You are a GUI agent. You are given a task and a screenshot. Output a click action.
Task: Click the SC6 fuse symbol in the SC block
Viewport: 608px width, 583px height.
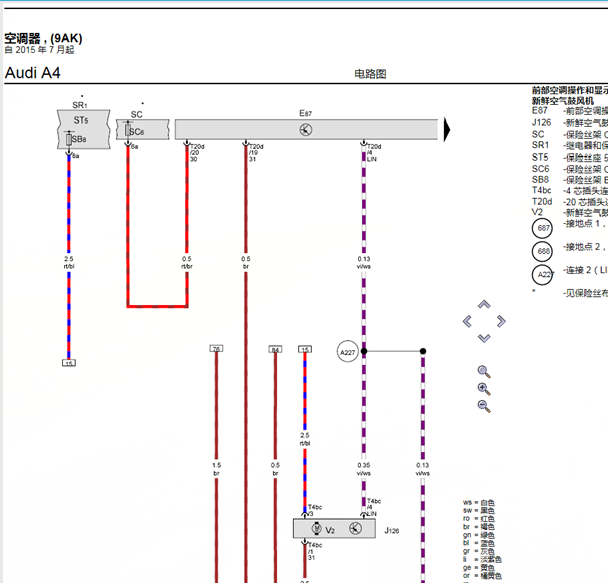(x=128, y=129)
